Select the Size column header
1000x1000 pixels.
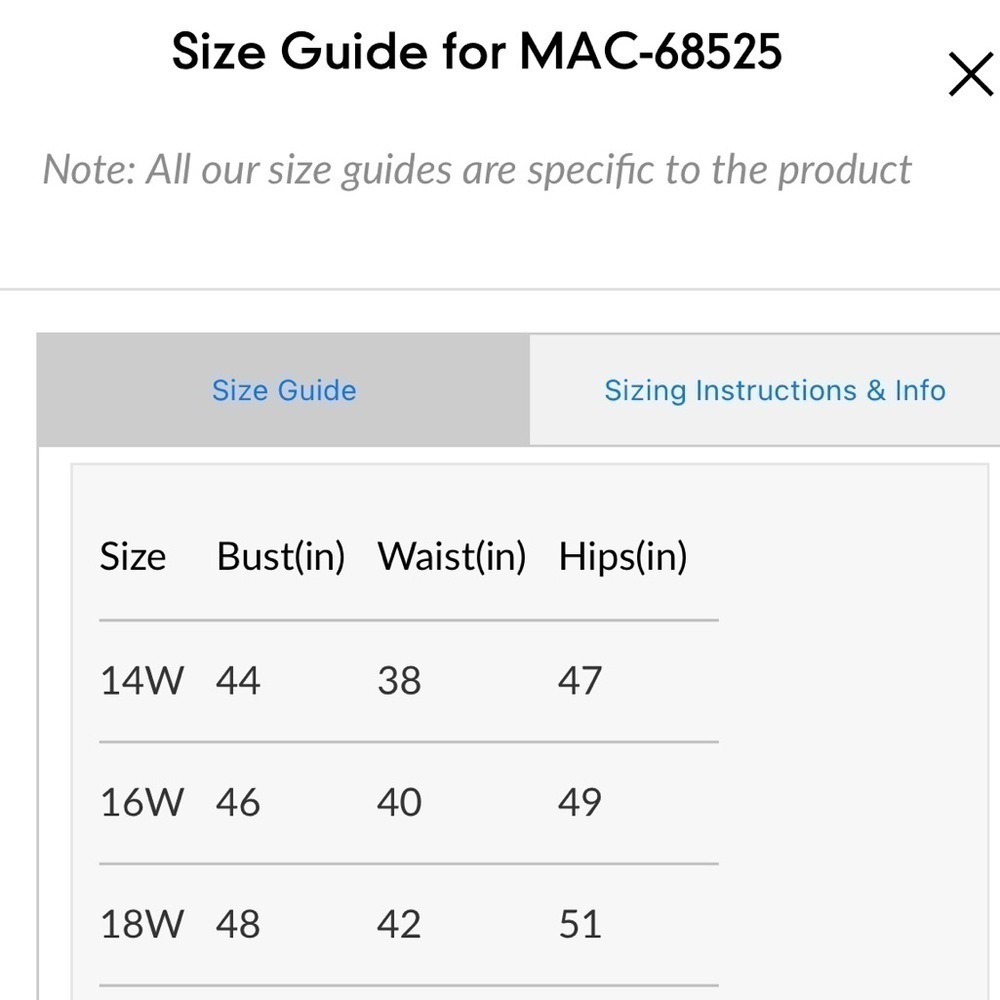133,556
